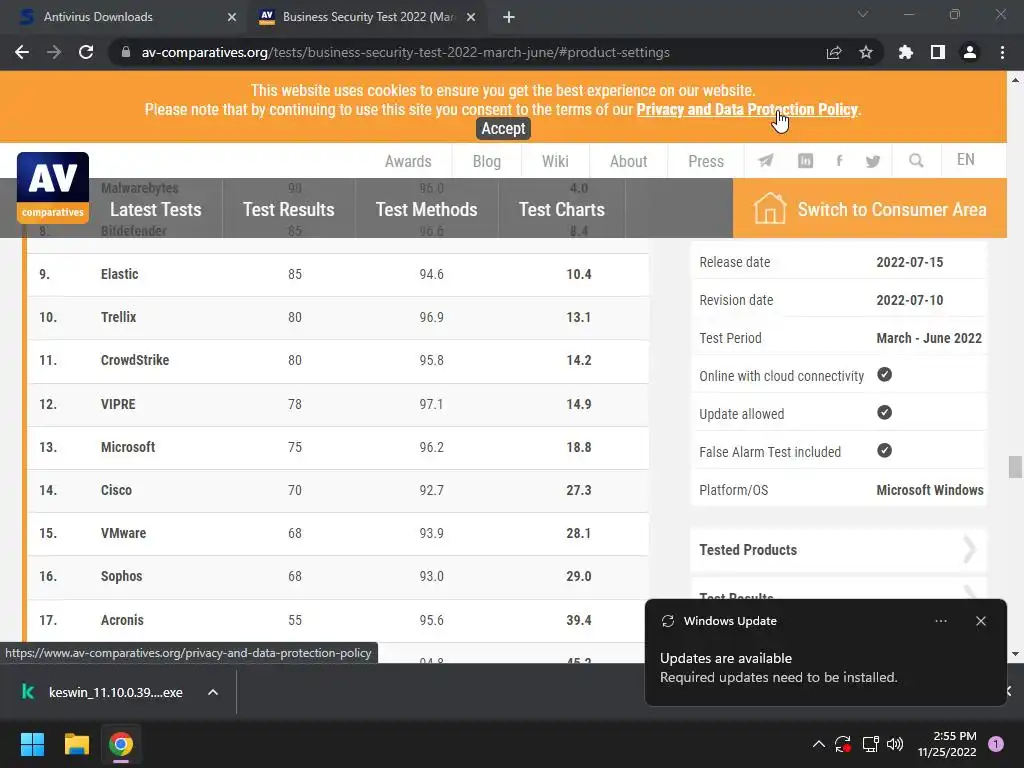The width and height of the screenshot is (1024, 768).
Task: Show hidden system tray icons
Action: pyautogui.click(x=818, y=744)
